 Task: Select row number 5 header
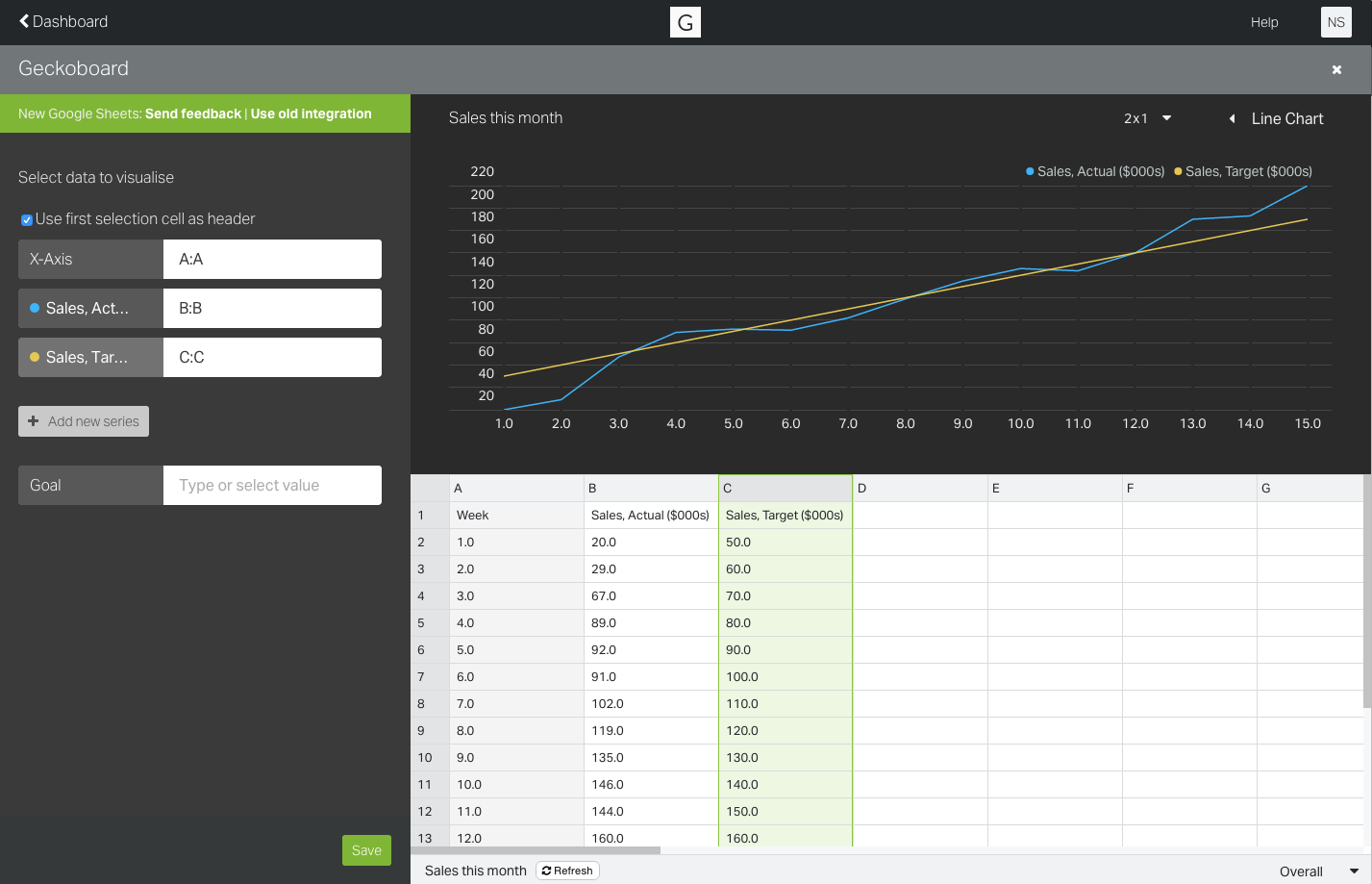coord(430,623)
